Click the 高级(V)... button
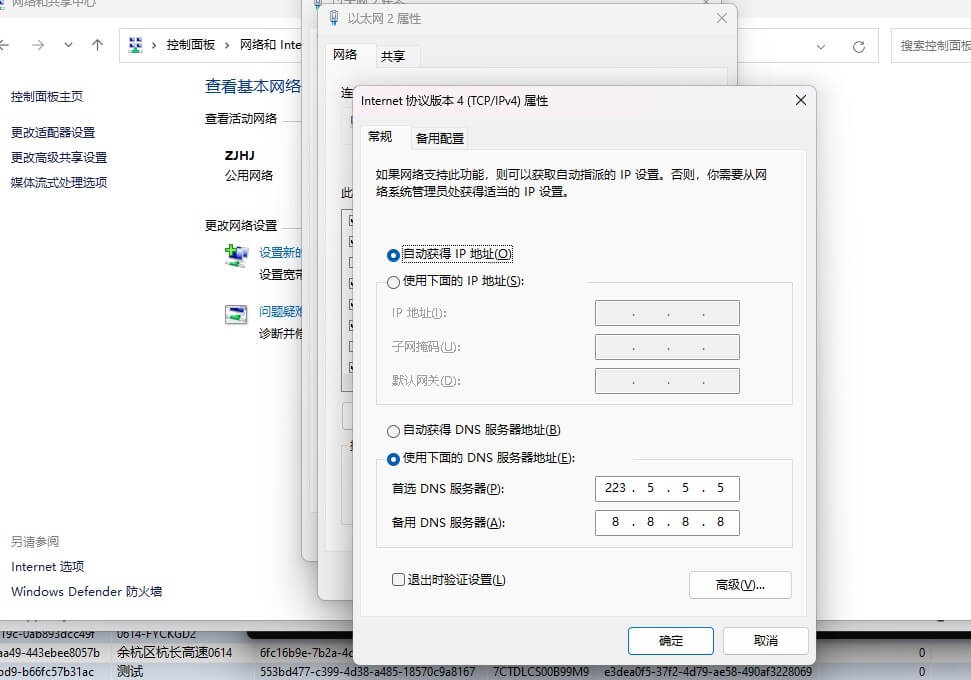The height and width of the screenshot is (680, 971). point(740,585)
